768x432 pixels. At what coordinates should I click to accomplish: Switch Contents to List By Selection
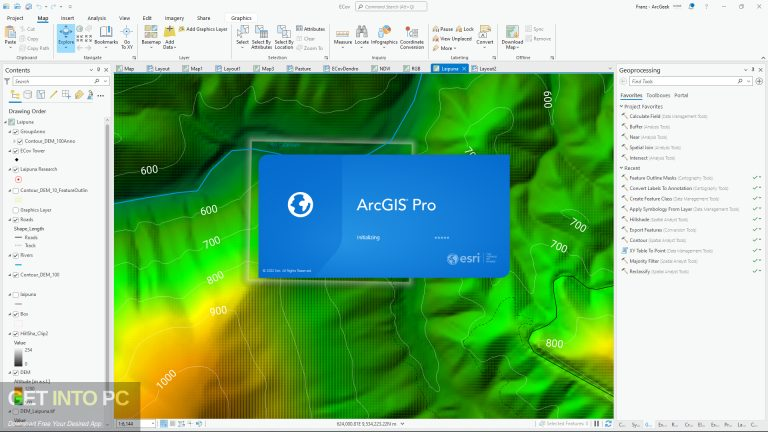pos(41,95)
